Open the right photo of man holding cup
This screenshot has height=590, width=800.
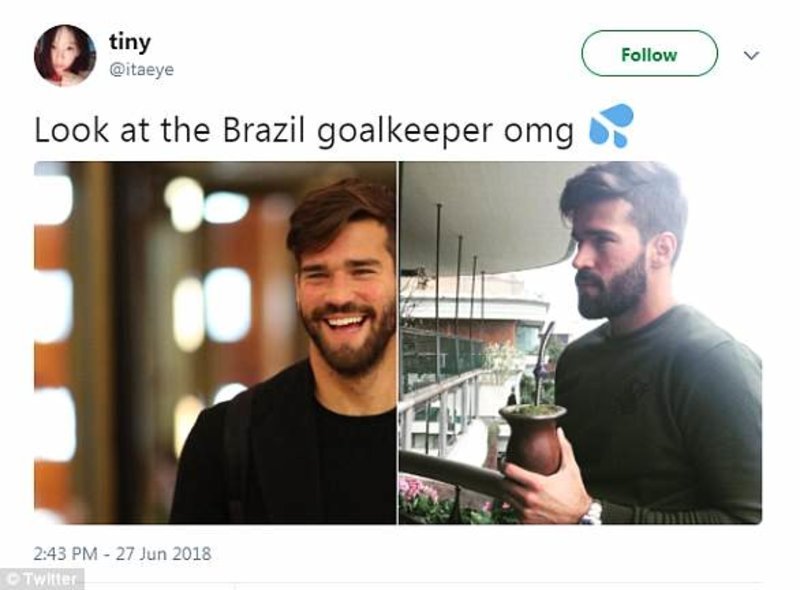580,342
